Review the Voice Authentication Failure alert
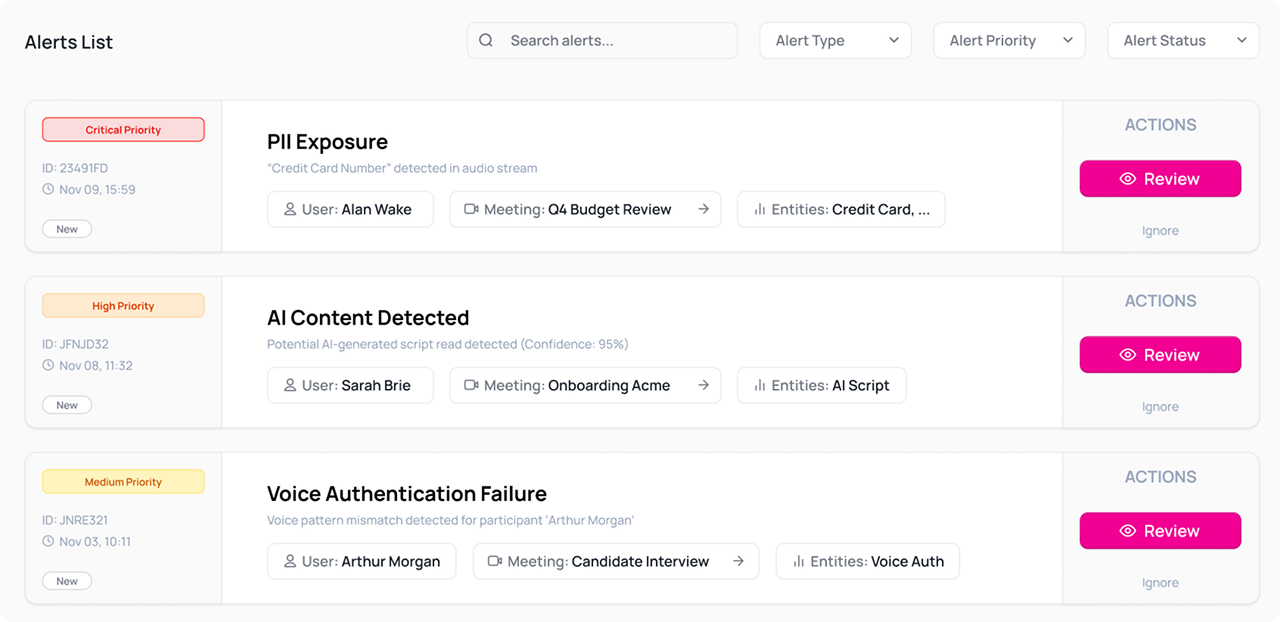This screenshot has width=1280, height=622. [1160, 531]
